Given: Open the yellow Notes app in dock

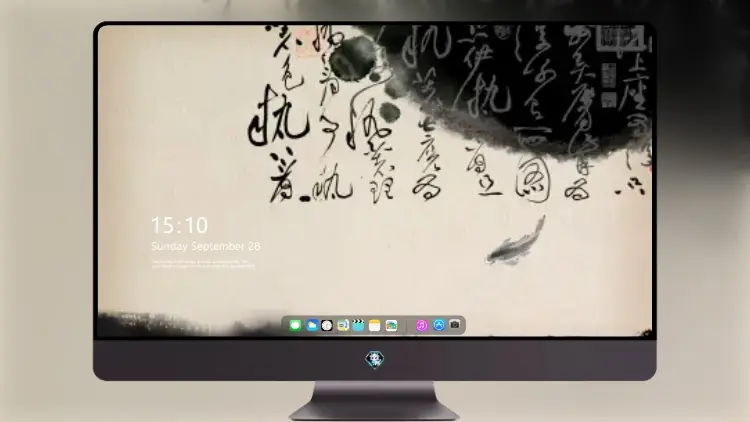Looking at the screenshot, I should (375, 325).
